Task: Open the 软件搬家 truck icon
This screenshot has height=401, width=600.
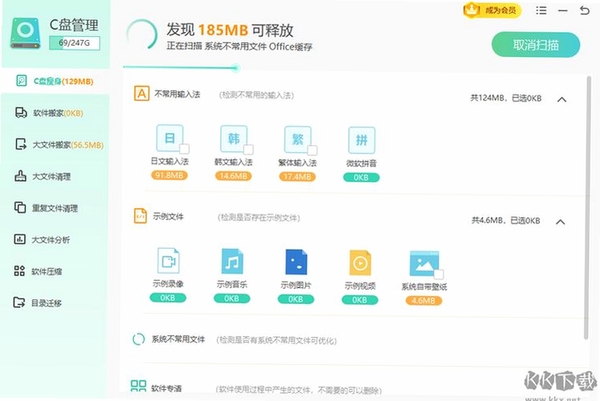Action: point(21,112)
